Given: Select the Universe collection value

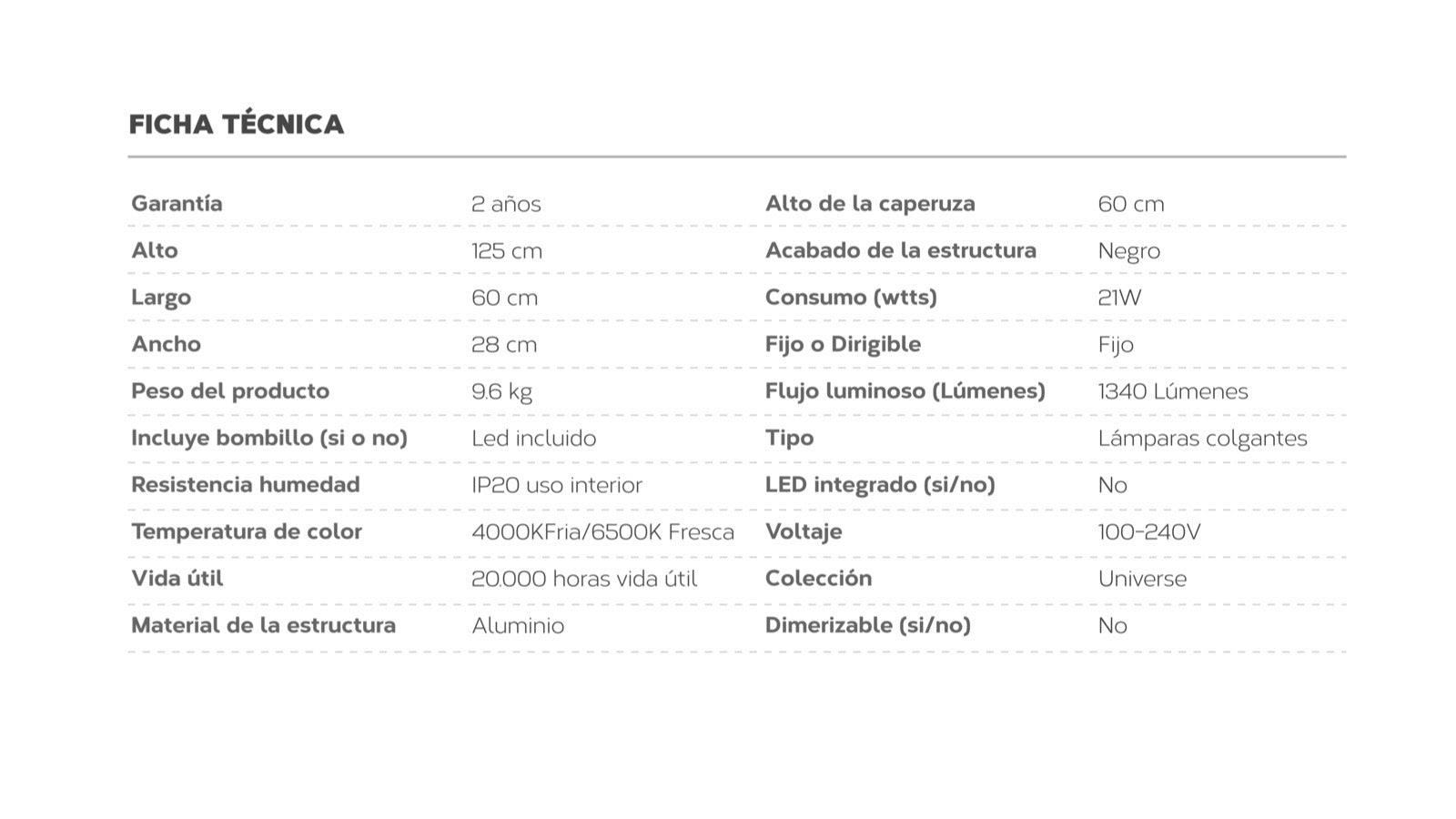Looking at the screenshot, I should tap(1142, 579).
